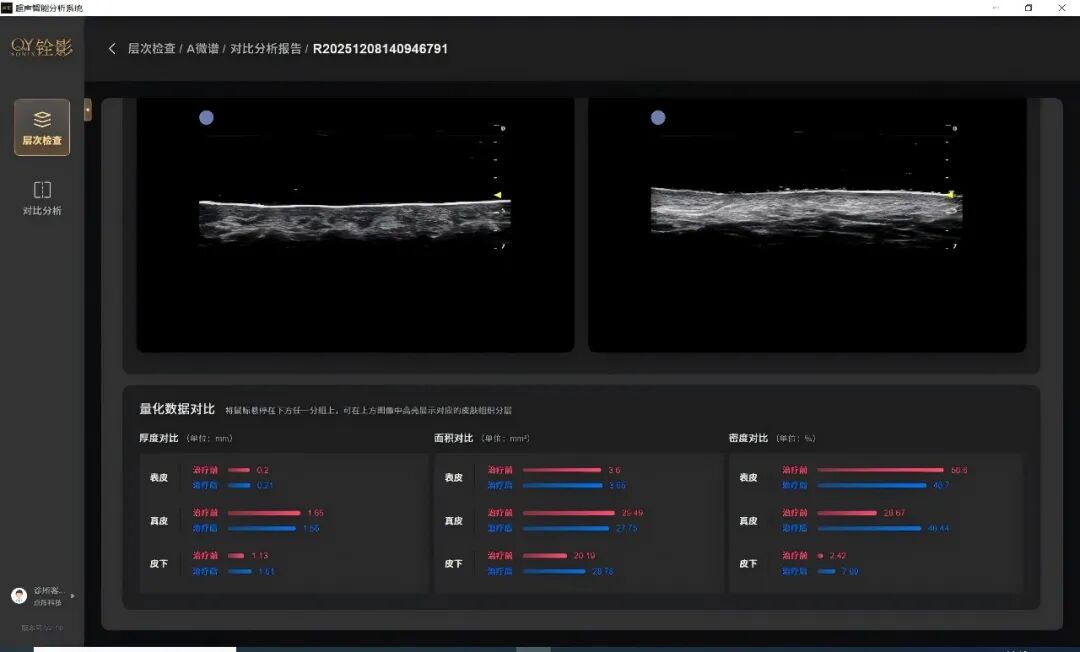The width and height of the screenshot is (1080, 652).
Task: Click the blue dot on right ultrasound image
Action: 658,117
